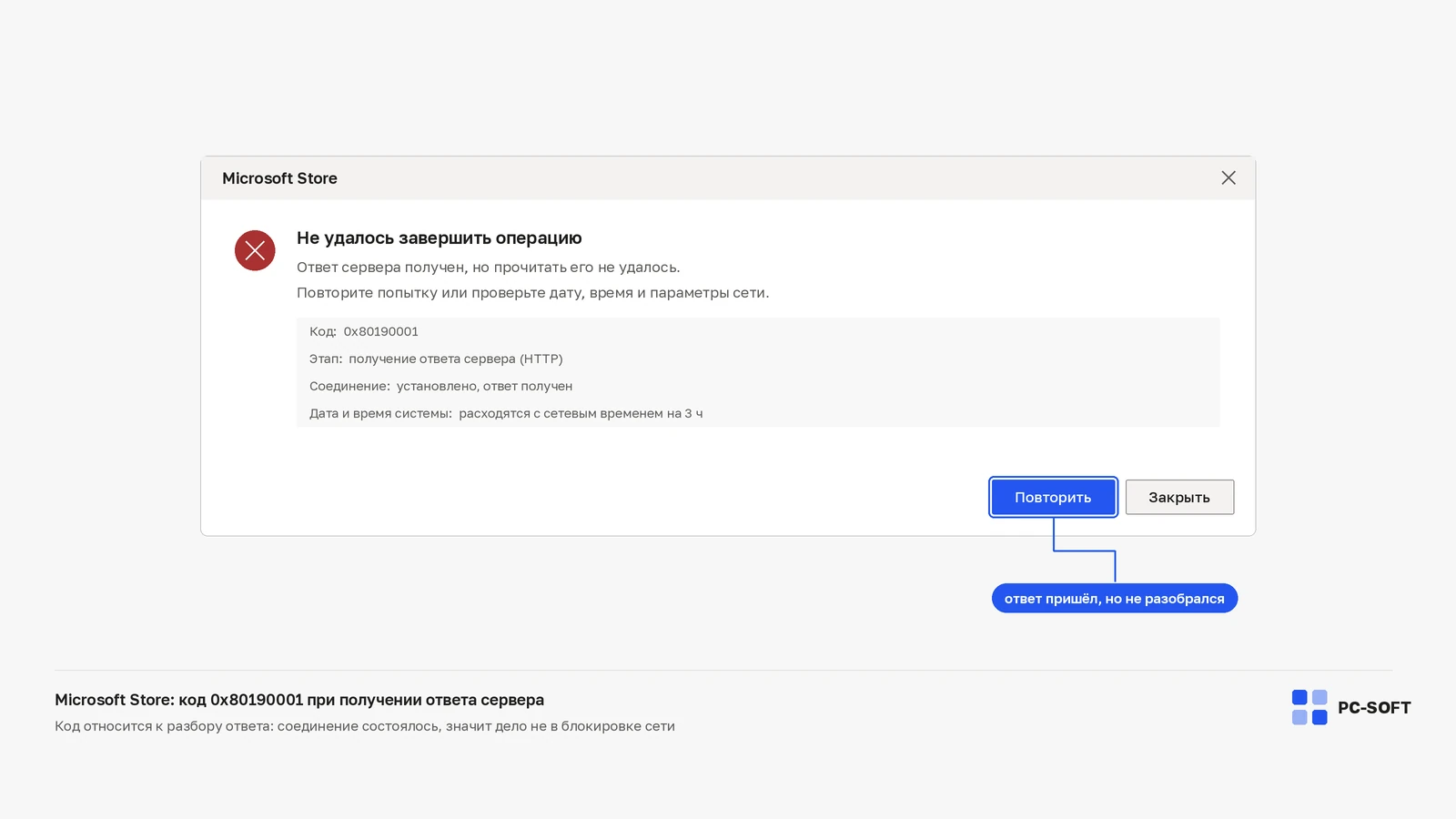Click the caption subtitle "Код относится к разбору ответа"
Screen dimensions: 1456x819
365,726
